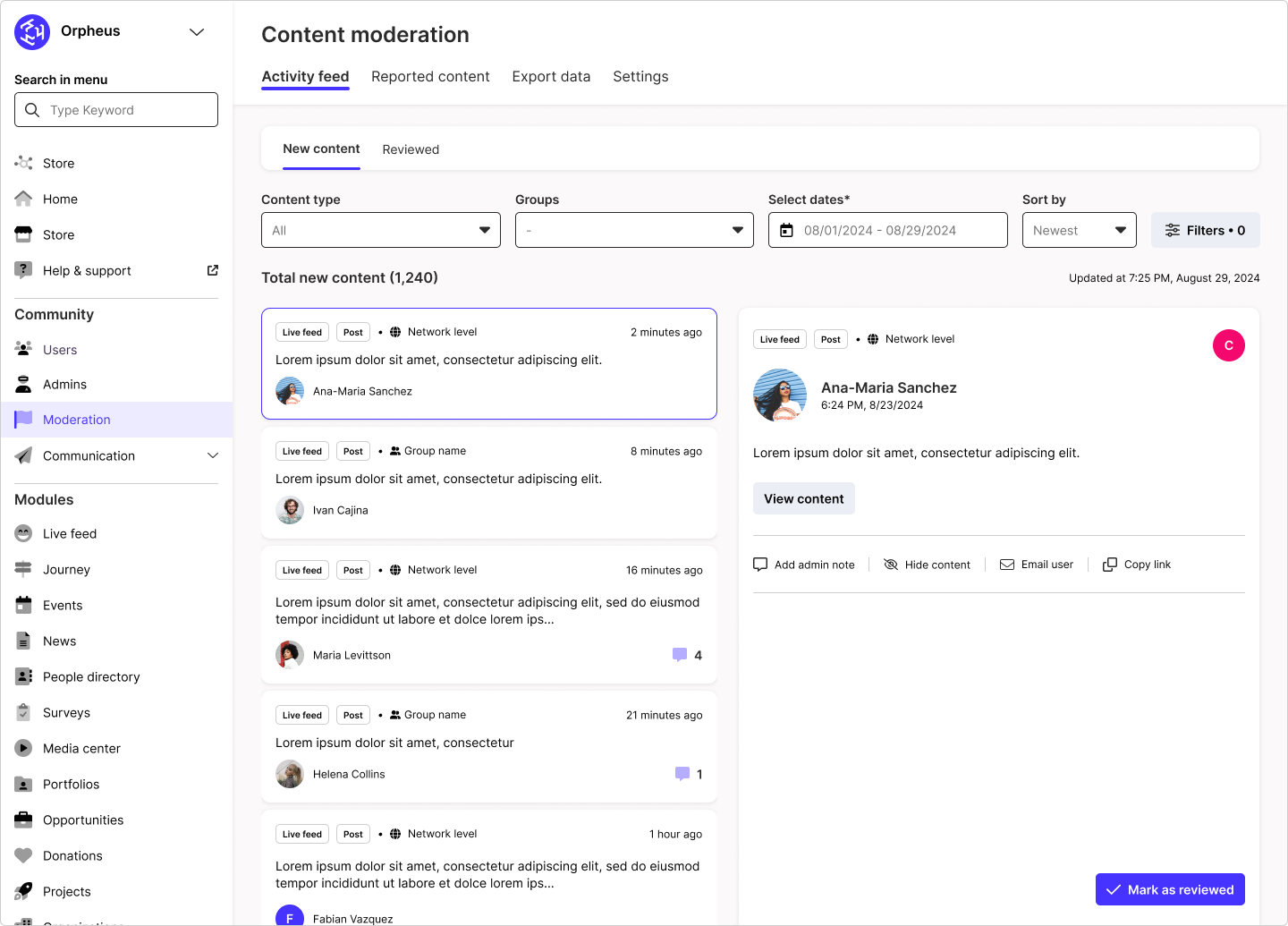
Task: Select New content view
Action: 321,149
